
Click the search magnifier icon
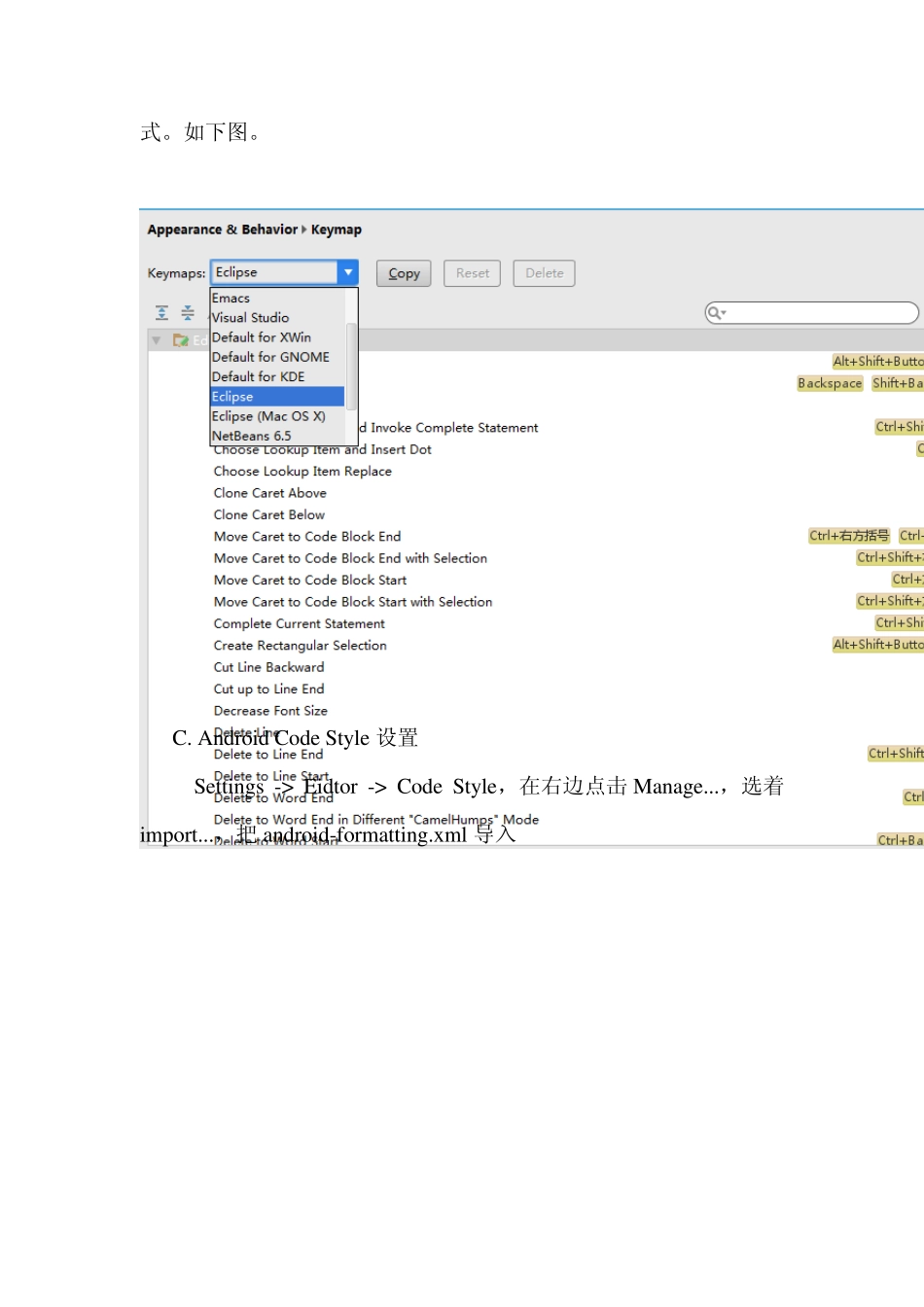tap(716, 313)
